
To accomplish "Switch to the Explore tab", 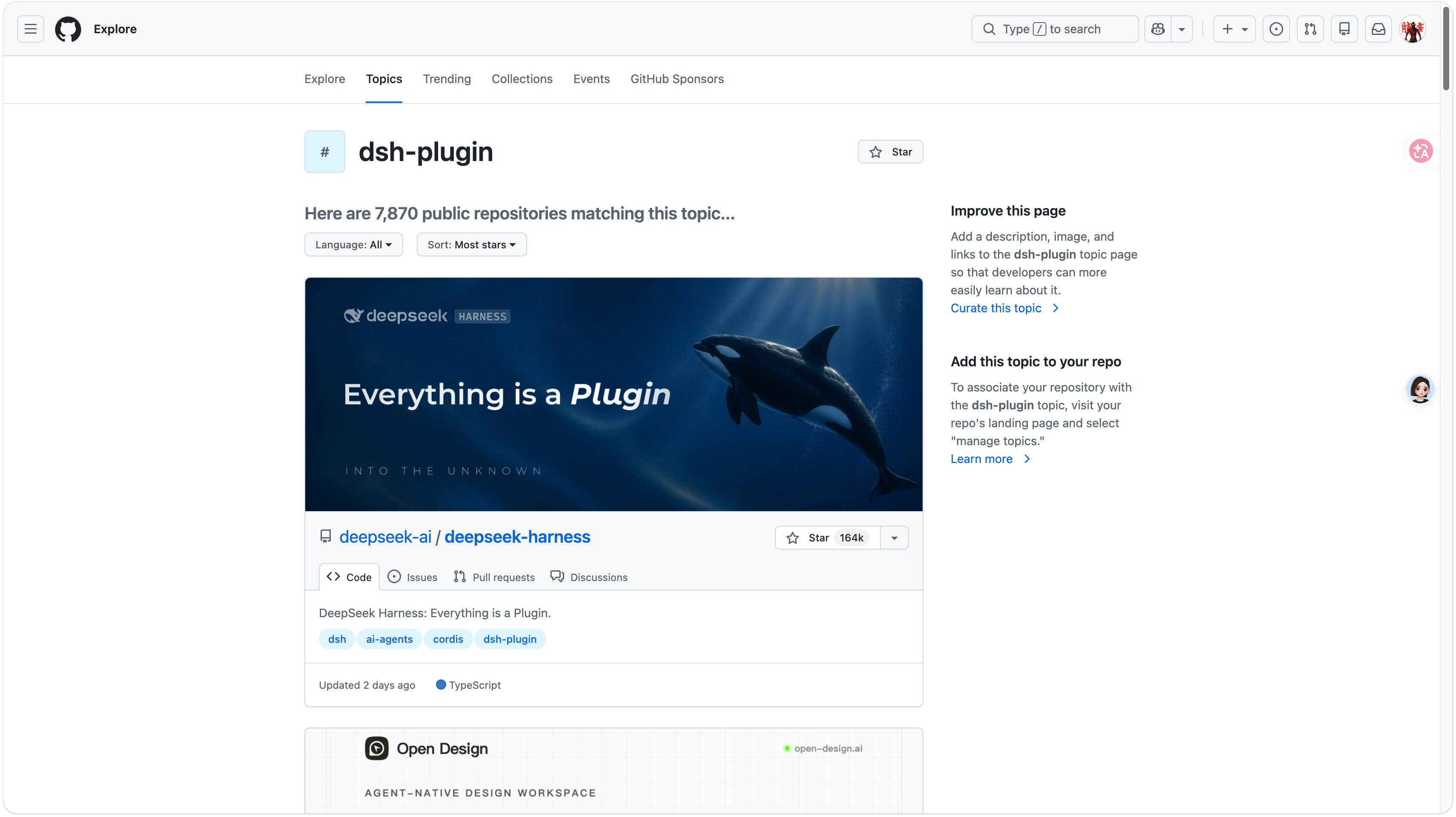I will pyautogui.click(x=324, y=79).
